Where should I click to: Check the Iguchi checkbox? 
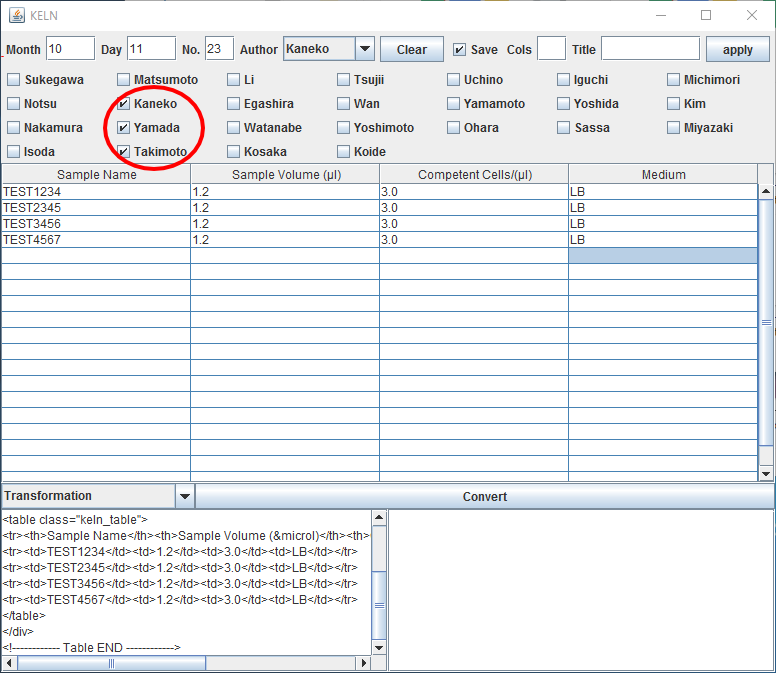[x=563, y=80]
